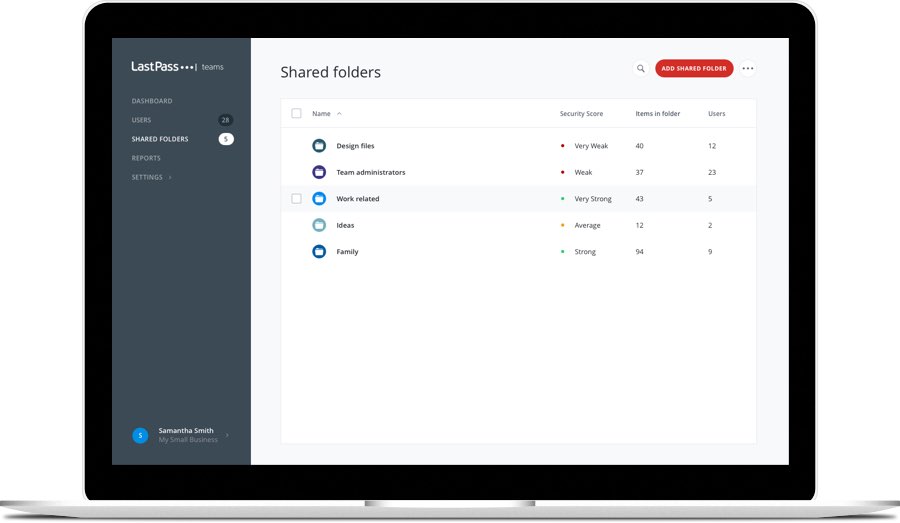
Task: Click the Team administrators folder icon
Action: pyautogui.click(x=319, y=172)
